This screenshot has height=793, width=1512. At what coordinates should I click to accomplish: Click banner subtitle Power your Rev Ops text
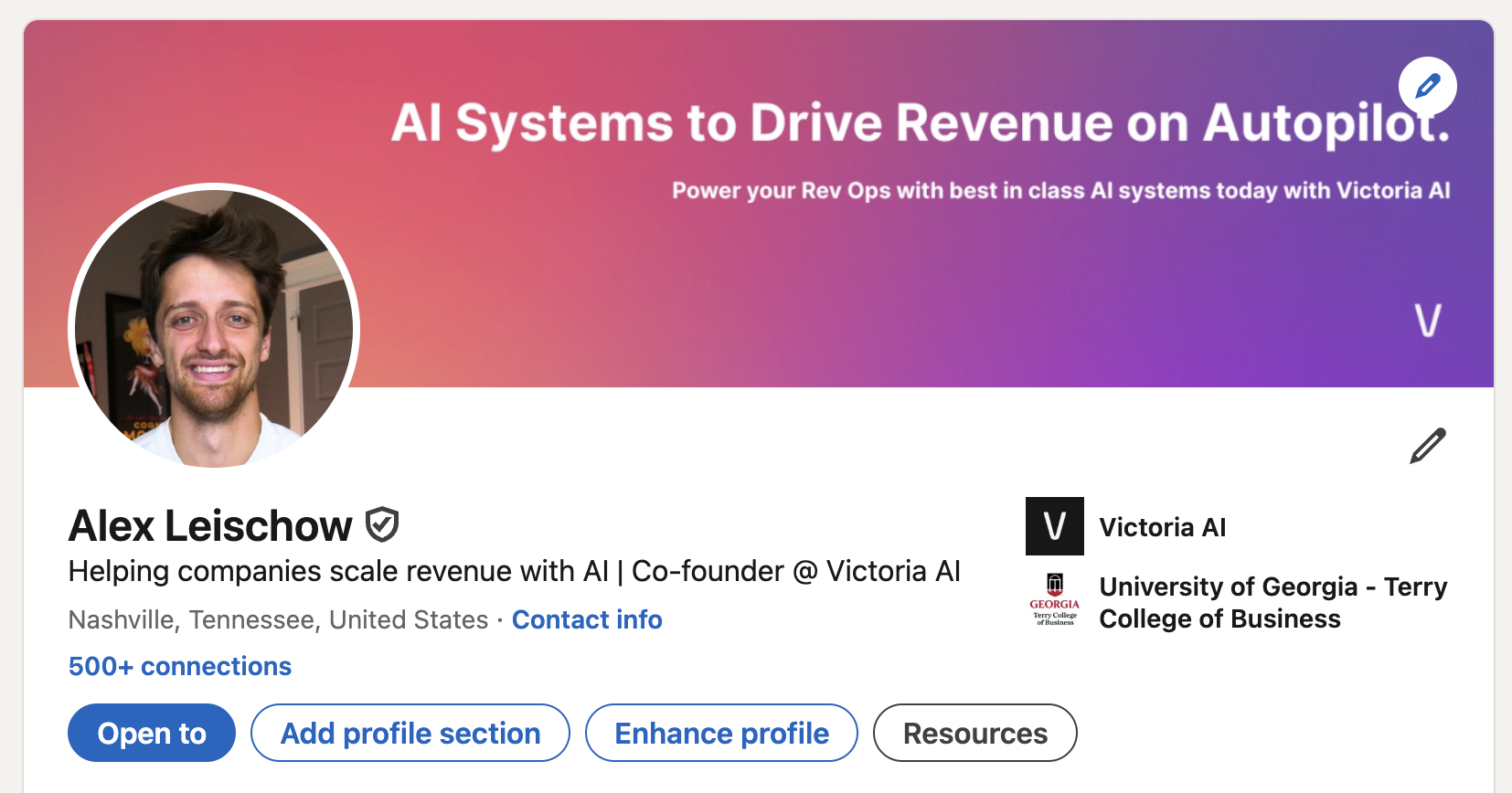(x=1061, y=190)
